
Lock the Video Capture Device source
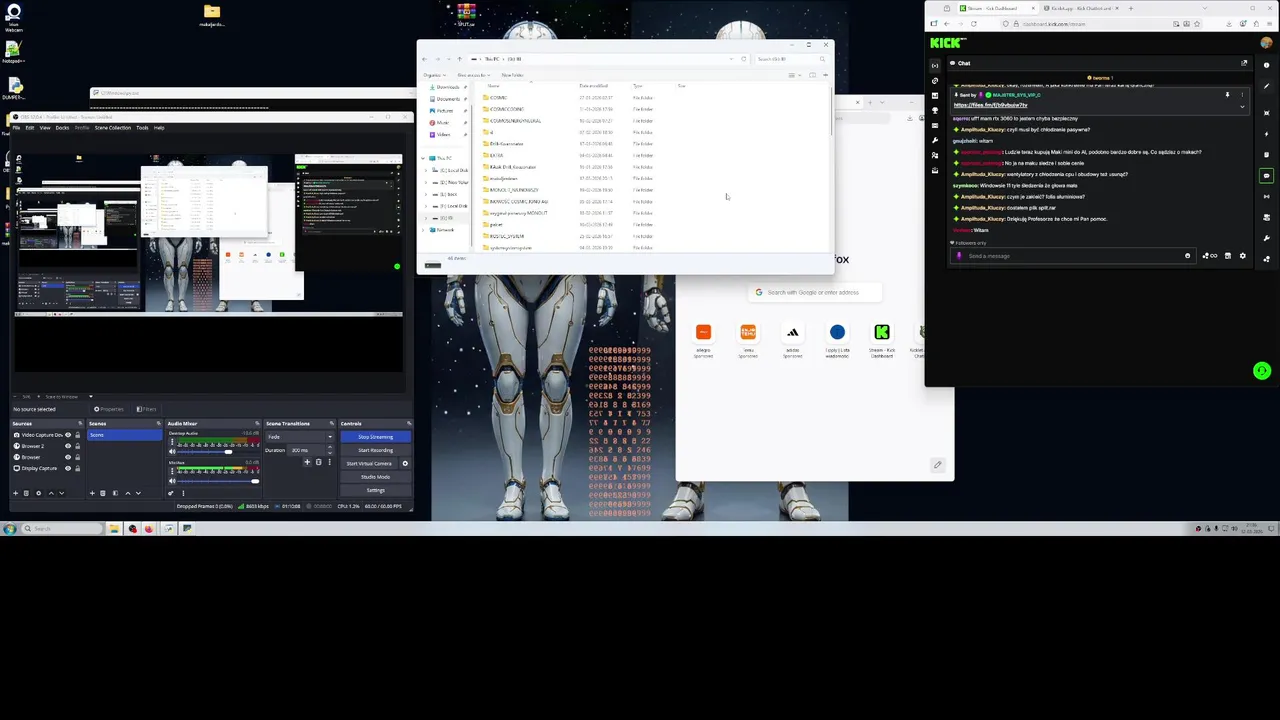(77, 435)
